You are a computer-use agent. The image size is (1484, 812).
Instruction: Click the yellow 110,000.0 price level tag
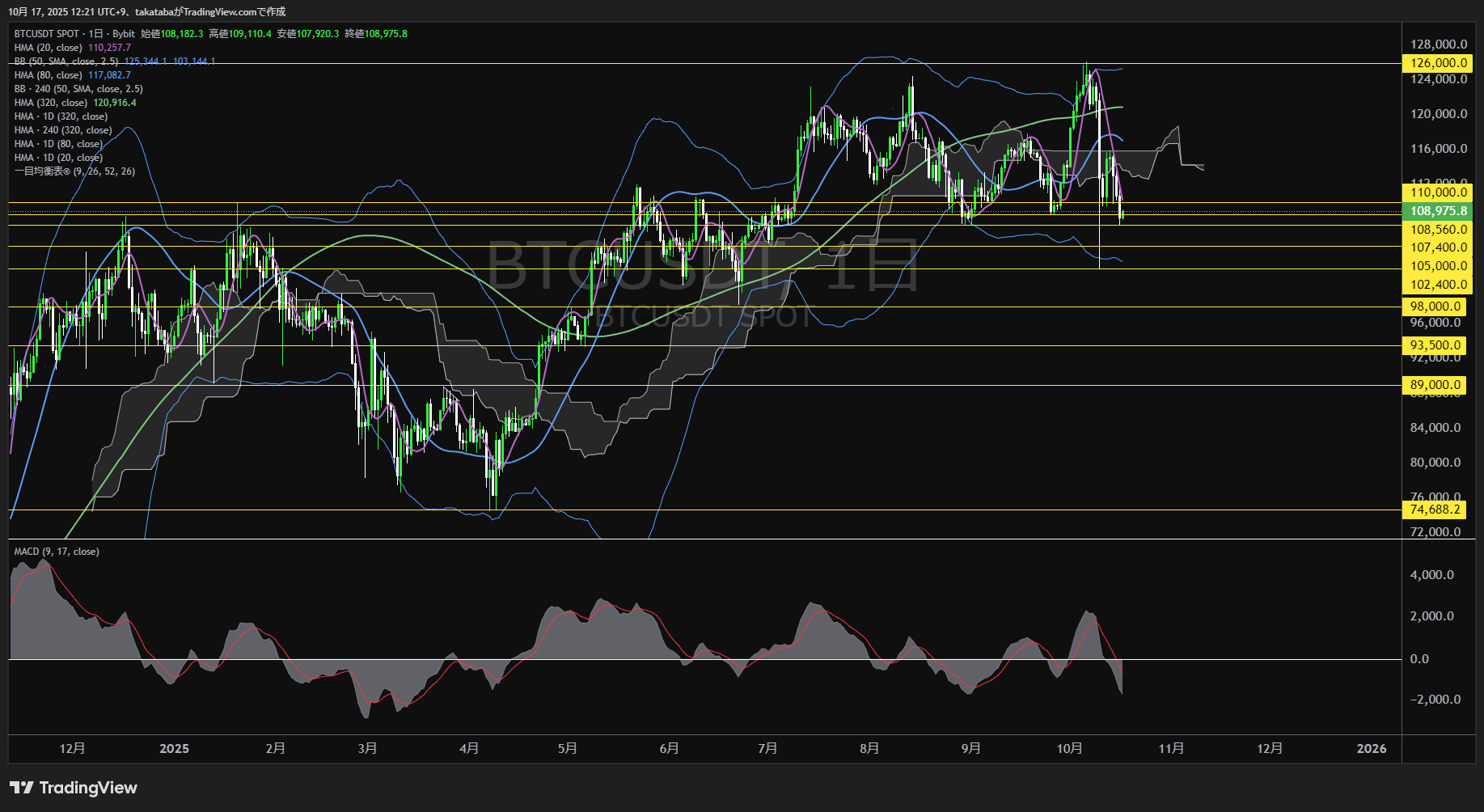click(1438, 192)
